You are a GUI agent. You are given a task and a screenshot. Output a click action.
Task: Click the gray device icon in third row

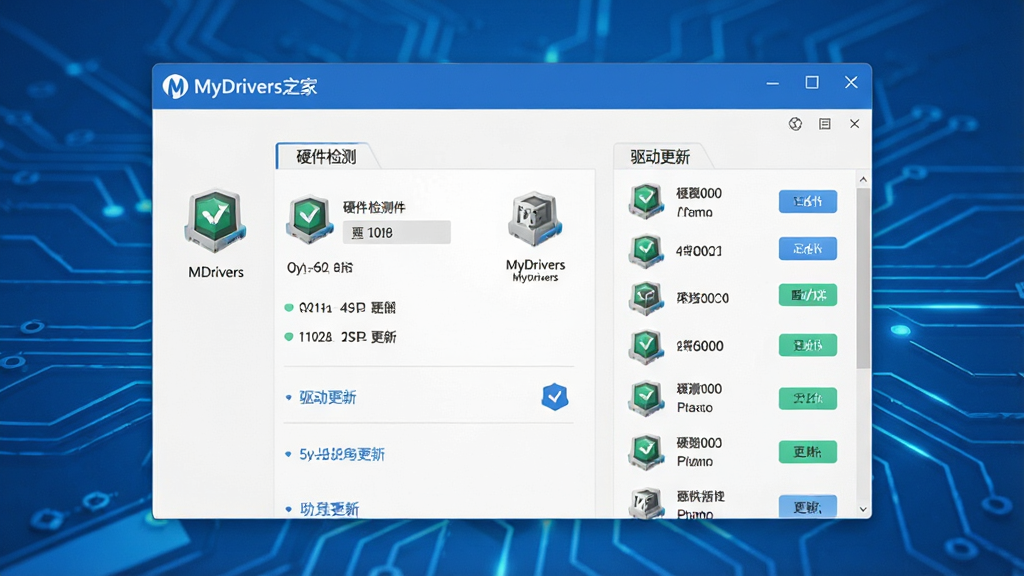pyautogui.click(x=646, y=298)
